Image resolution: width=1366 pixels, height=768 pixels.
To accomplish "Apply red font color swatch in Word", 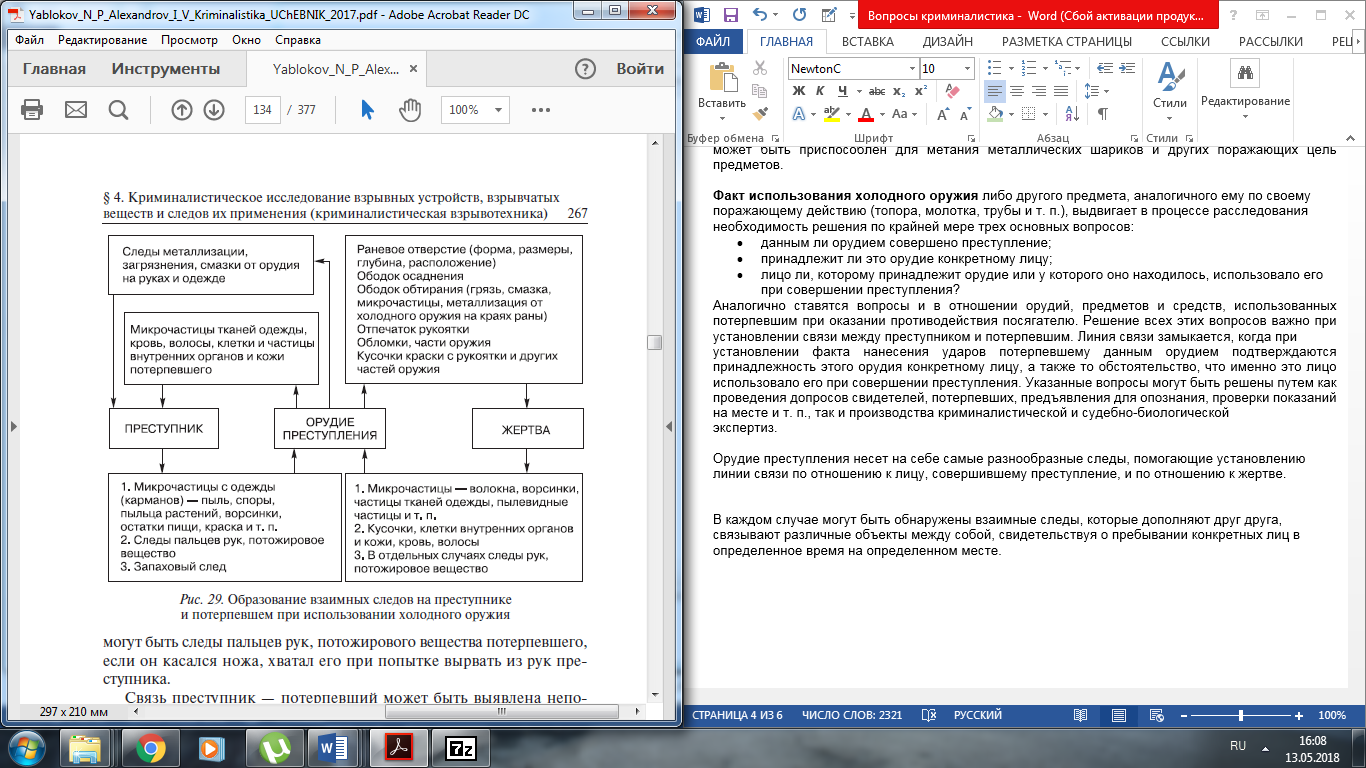I will pos(866,114).
